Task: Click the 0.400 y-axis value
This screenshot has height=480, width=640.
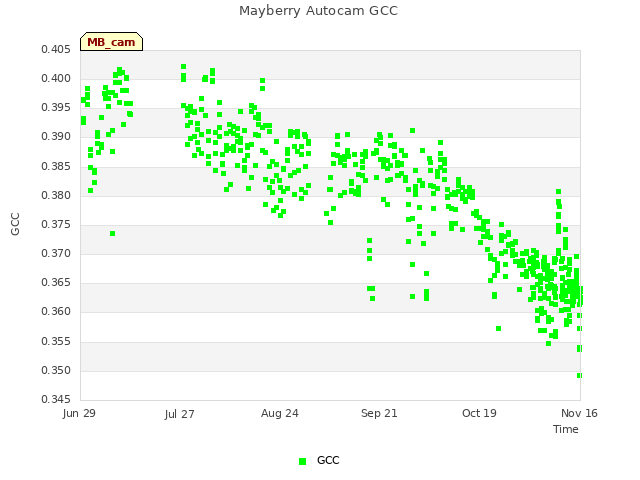Action: pyautogui.click(x=56, y=78)
